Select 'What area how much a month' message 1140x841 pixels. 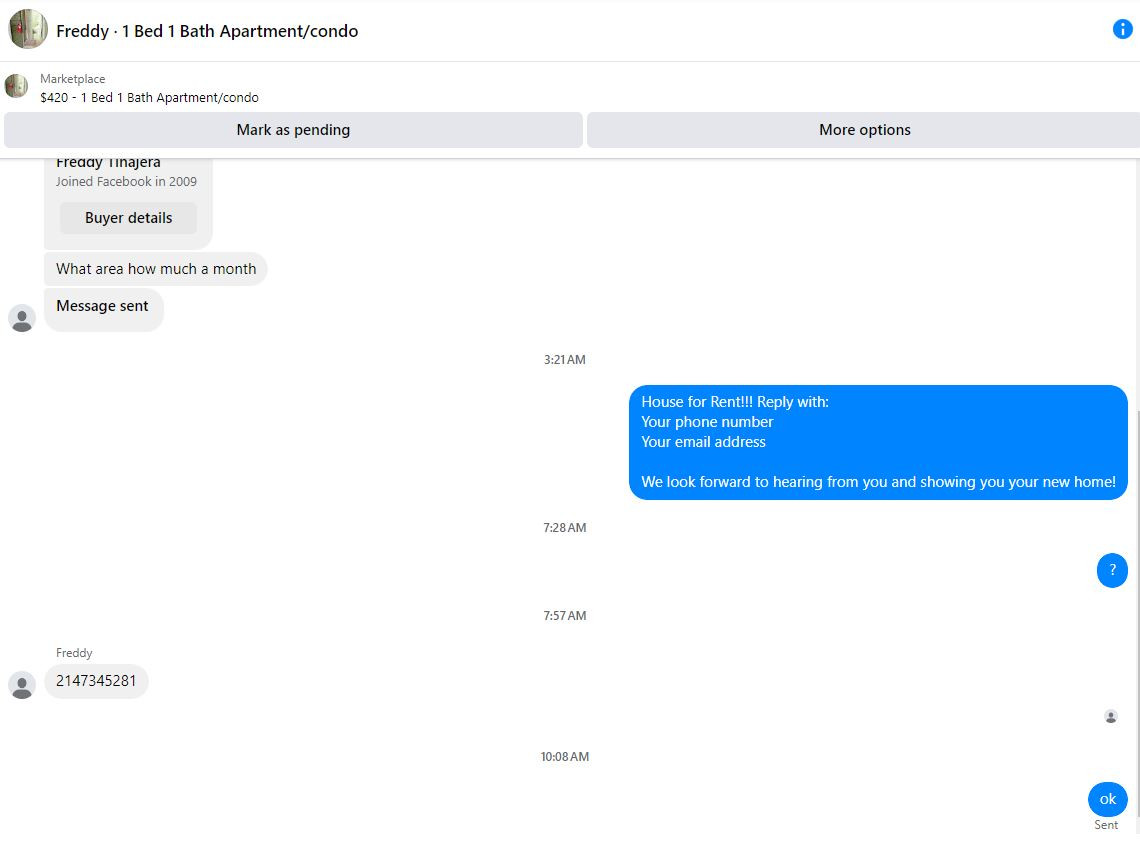[x=156, y=269]
